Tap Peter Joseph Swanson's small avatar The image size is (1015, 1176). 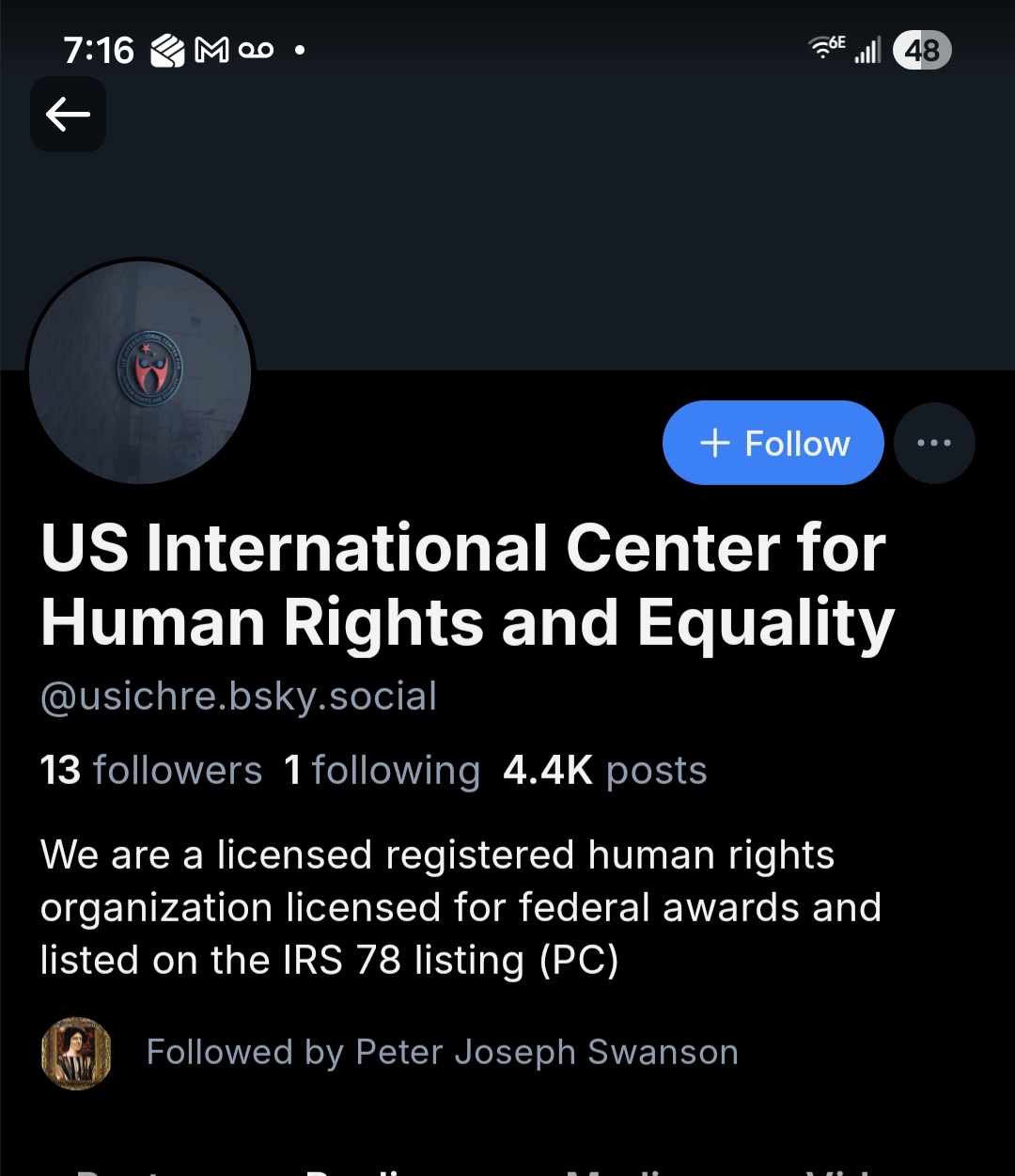pyautogui.click(x=76, y=1053)
